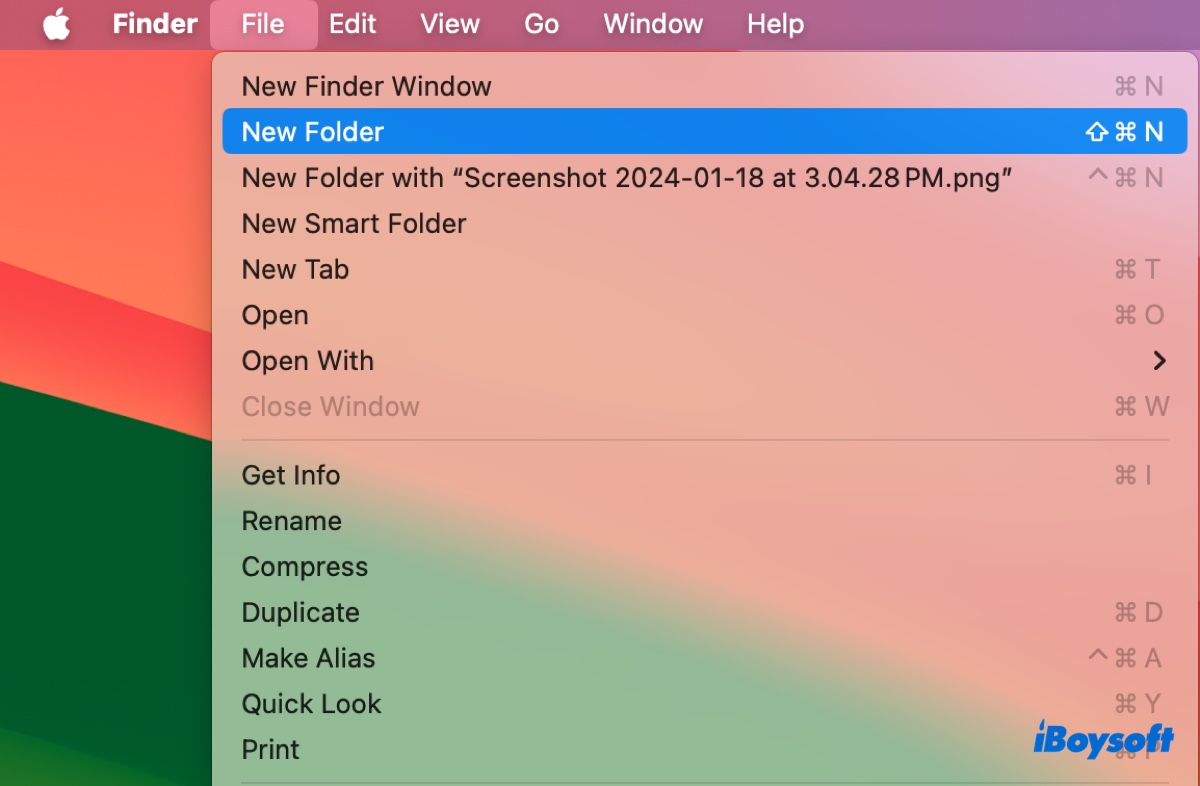Open the Window menu
This screenshot has height=786, width=1200.
pos(652,24)
